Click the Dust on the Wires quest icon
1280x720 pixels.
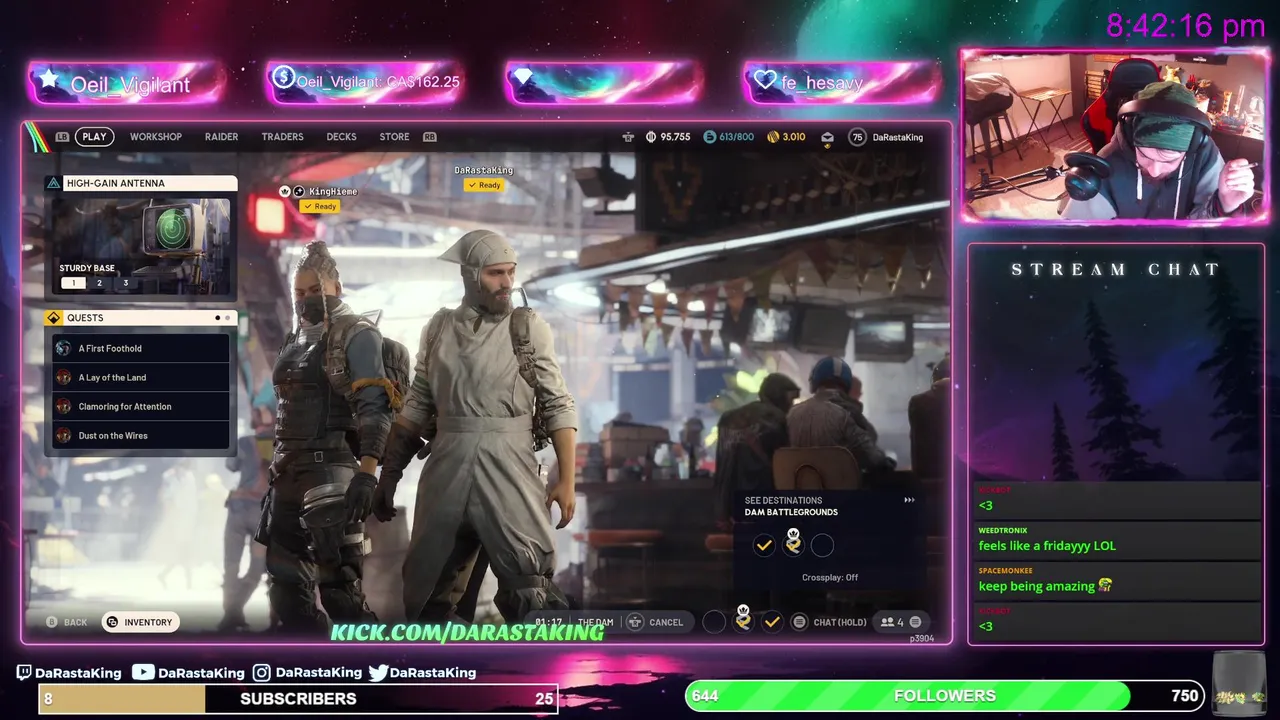point(64,435)
